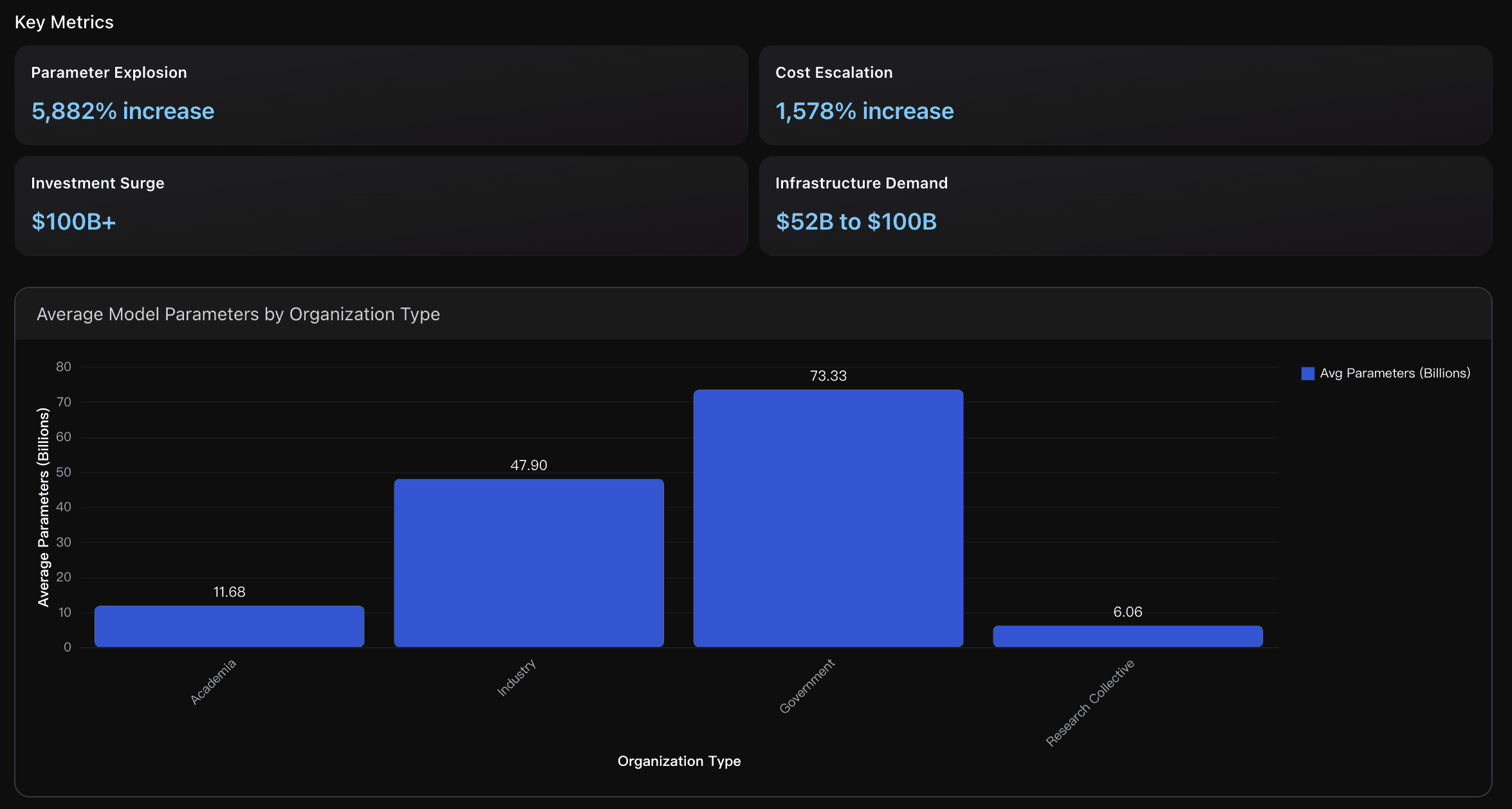Click the $100B+ investment value
Image resolution: width=1512 pixels, height=809 pixels.
click(73, 222)
